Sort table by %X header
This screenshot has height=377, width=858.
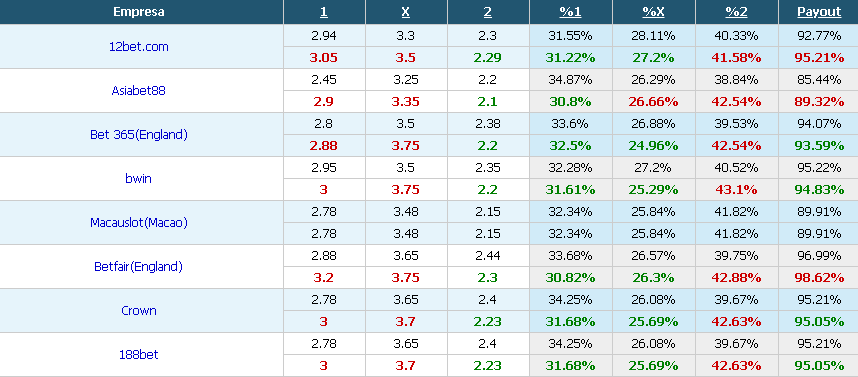tap(653, 12)
